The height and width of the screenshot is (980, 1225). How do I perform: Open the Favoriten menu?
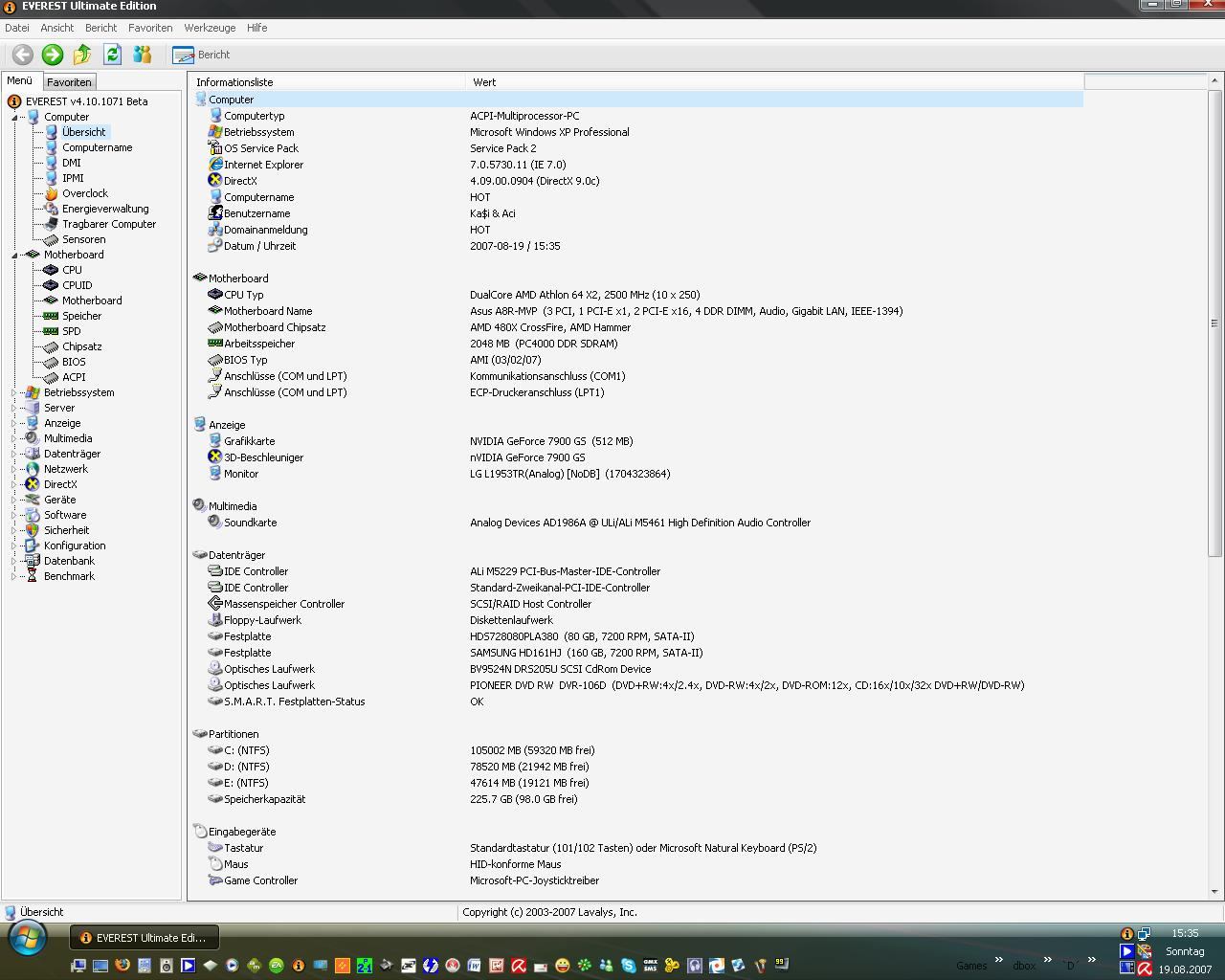coord(150,28)
